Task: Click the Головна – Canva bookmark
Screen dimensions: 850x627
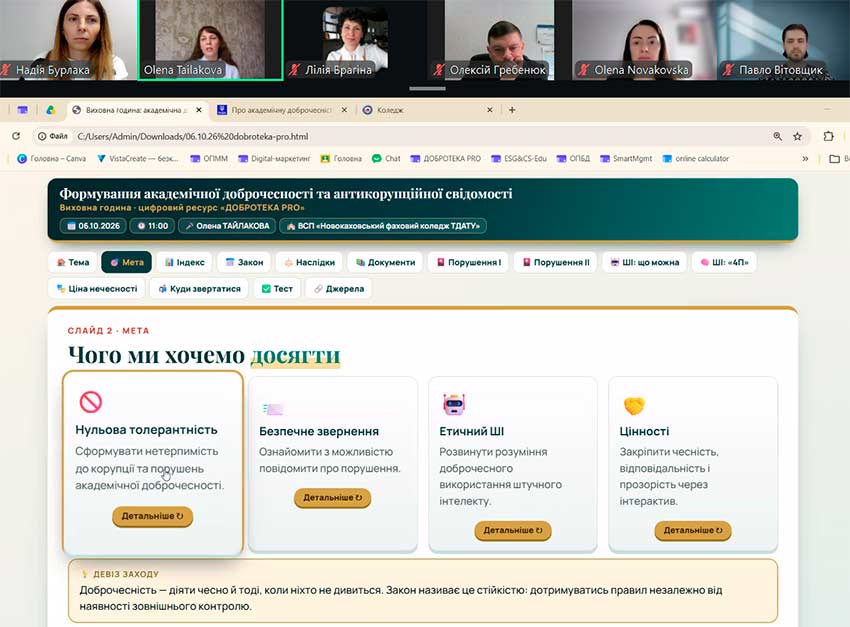Action: tap(51, 158)
